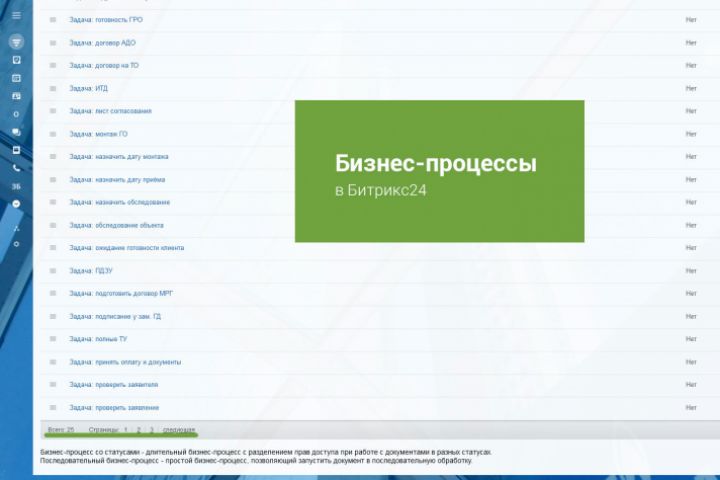
Task: Click the следующая next-page link
Action: point(179,429)
